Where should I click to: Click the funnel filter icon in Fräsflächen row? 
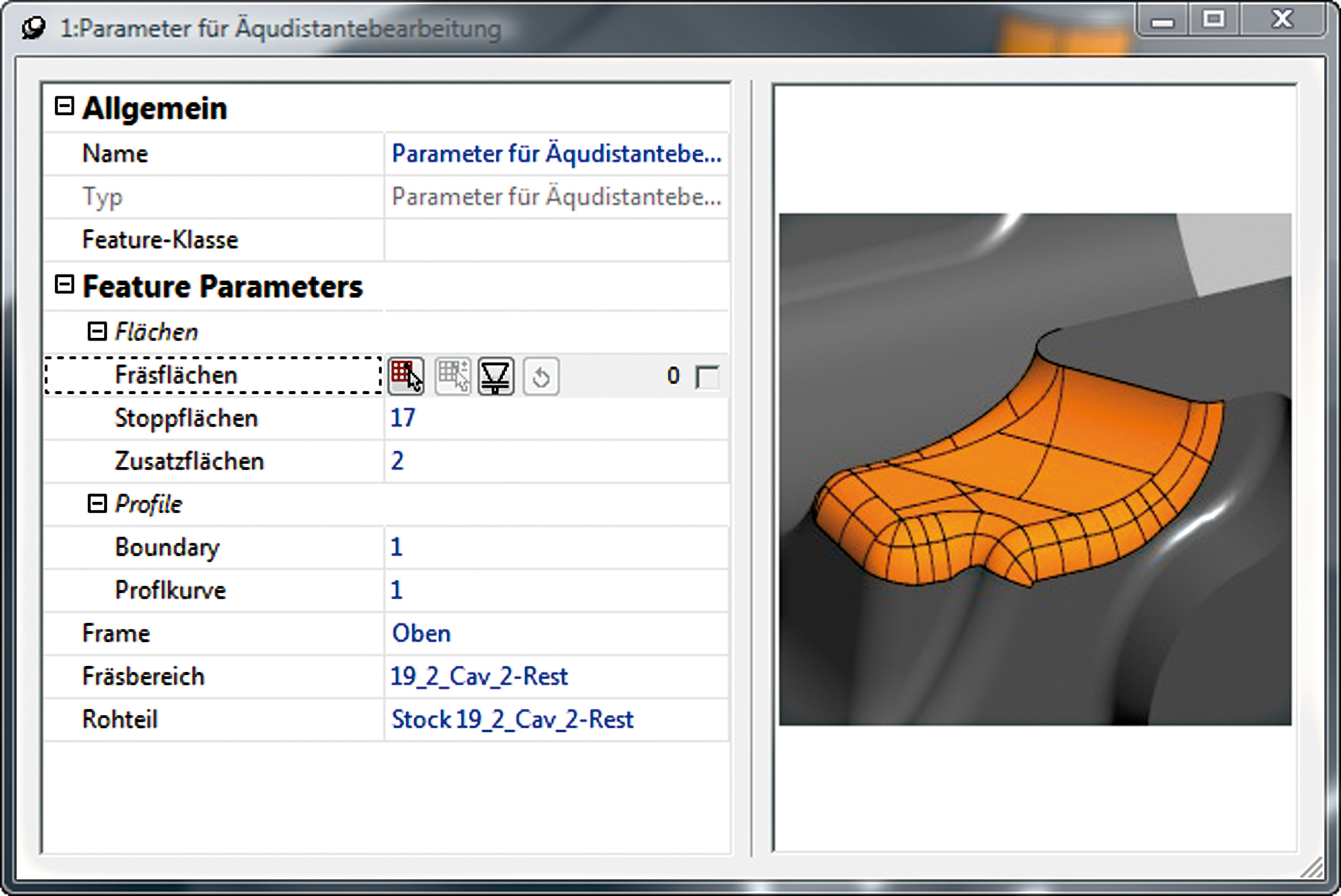[496, 376]
